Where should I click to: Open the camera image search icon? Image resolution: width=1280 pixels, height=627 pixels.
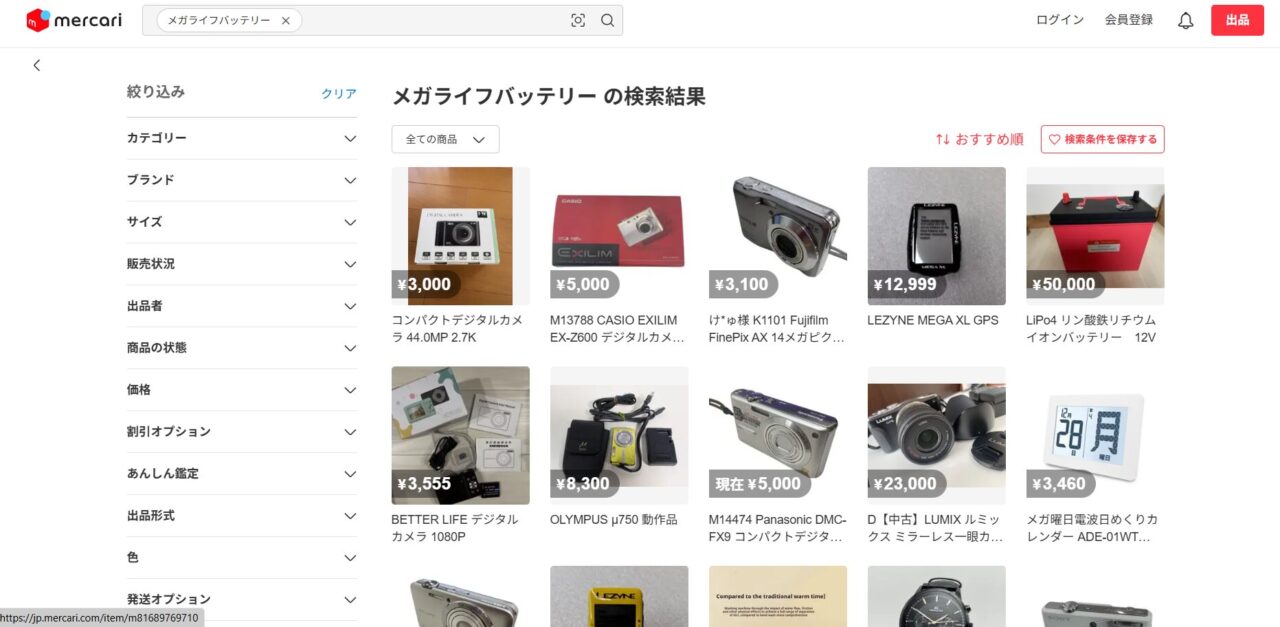(x=578, y=20)
